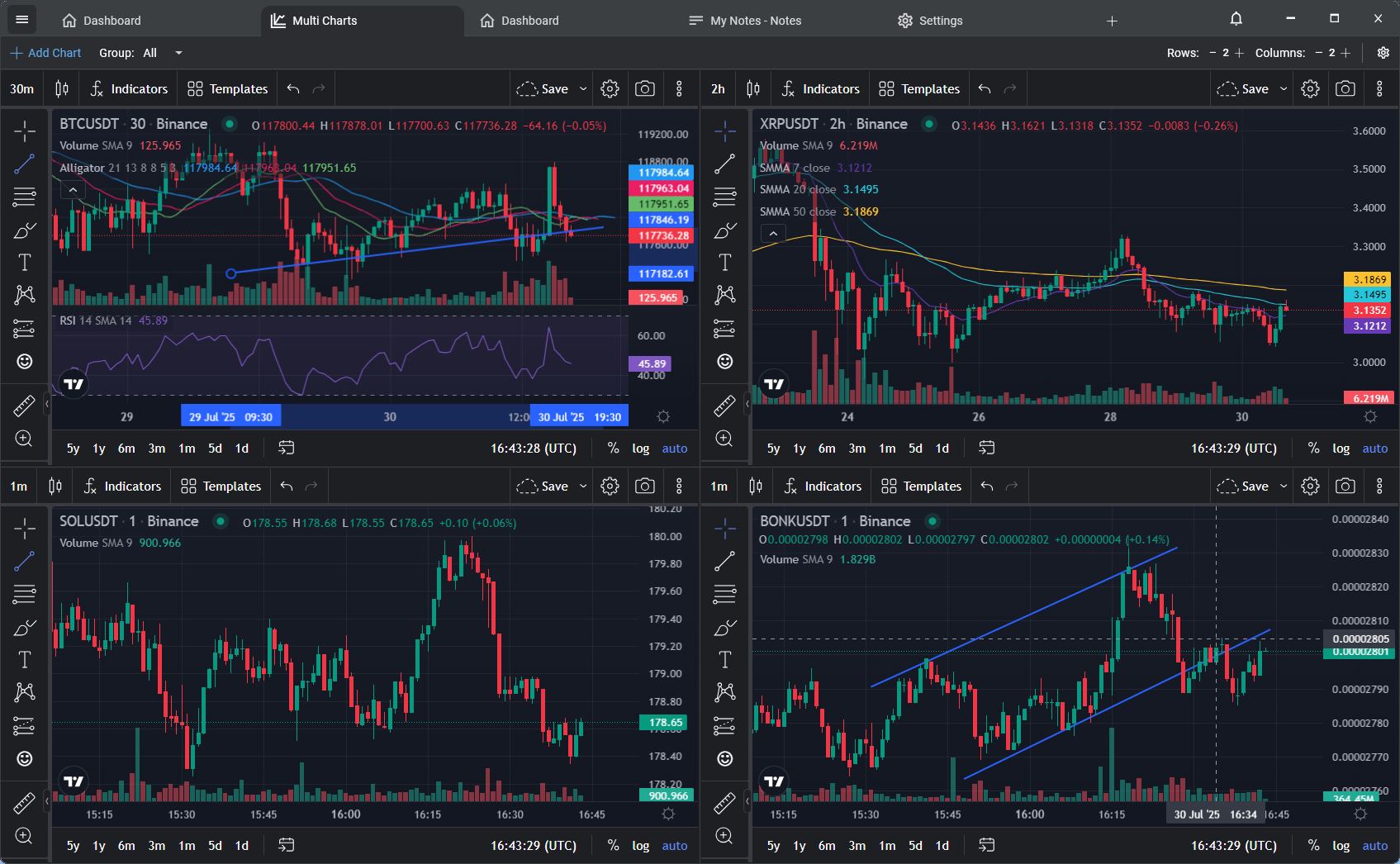This screenshot has width=1400, height=864.
Task: Open chart settings gear on XRPUSDT chart
Action: (1310, 88)
